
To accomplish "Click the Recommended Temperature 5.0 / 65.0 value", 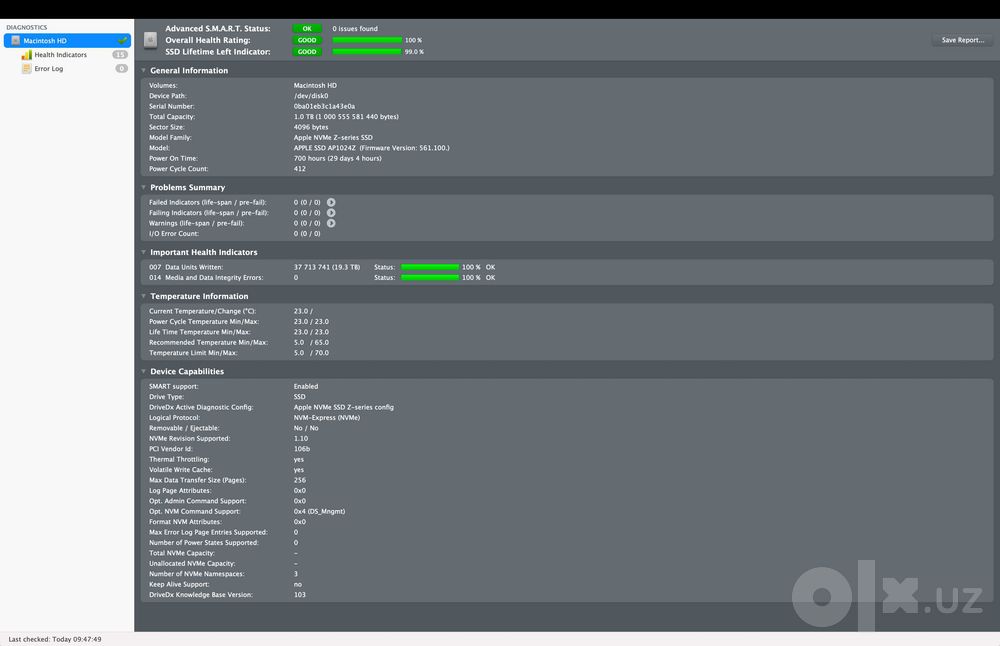I will [x=311, y=342].
